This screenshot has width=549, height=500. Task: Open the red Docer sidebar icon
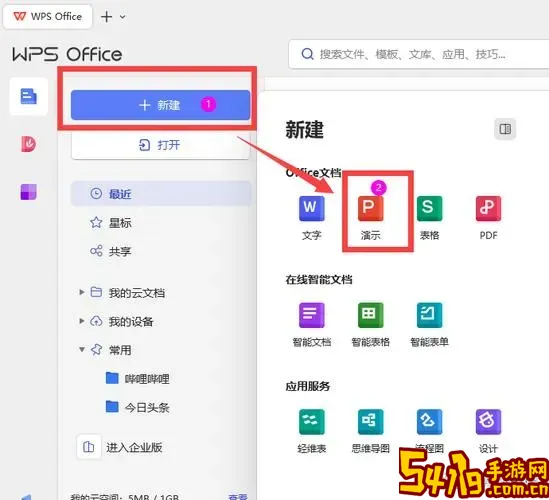[x=28, y=144]
